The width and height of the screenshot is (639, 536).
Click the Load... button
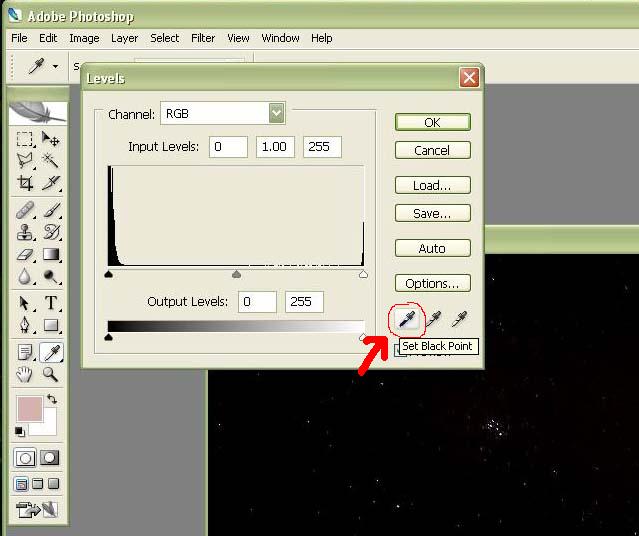click(432, 185)
